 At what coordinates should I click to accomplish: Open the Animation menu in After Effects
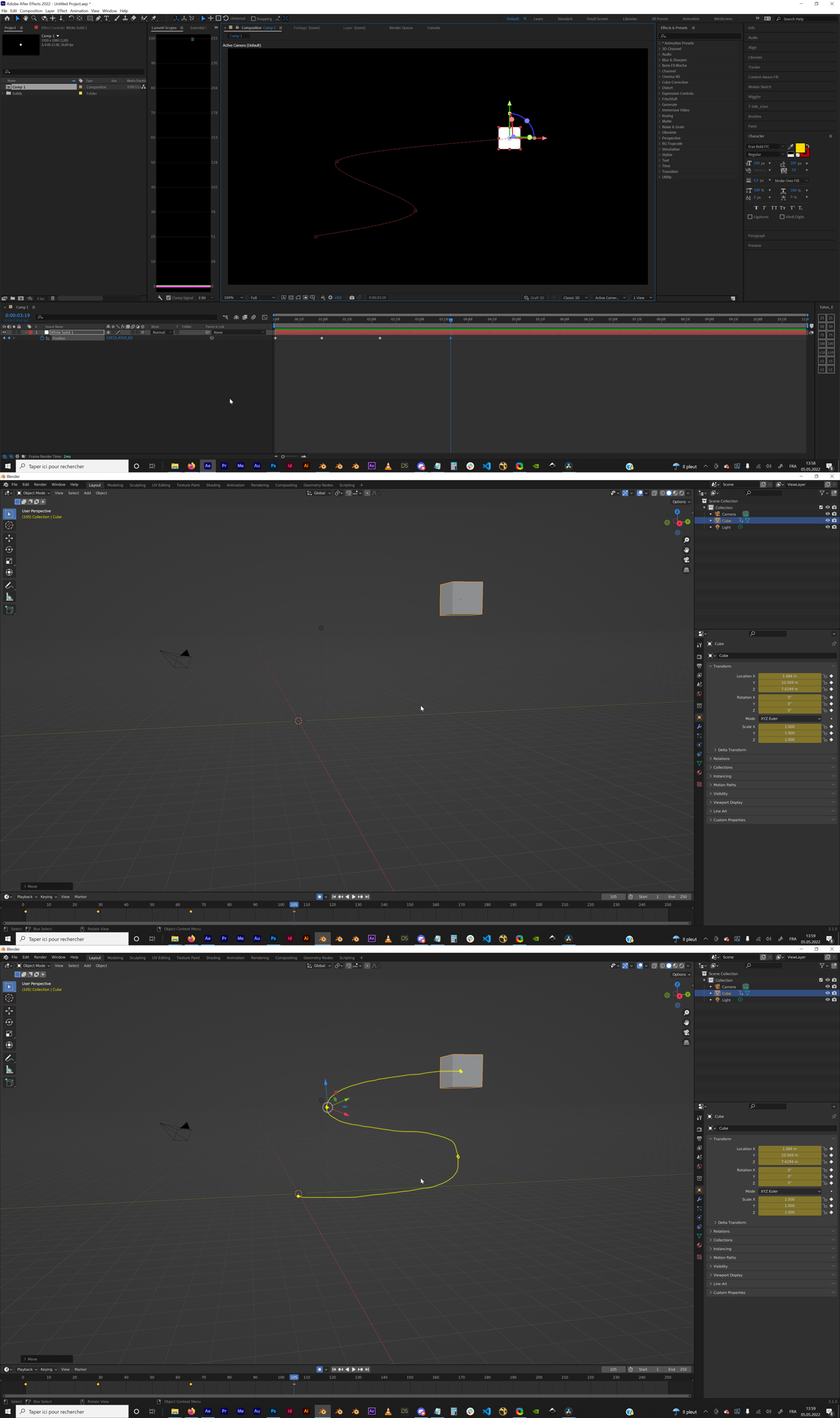point(79,11)
